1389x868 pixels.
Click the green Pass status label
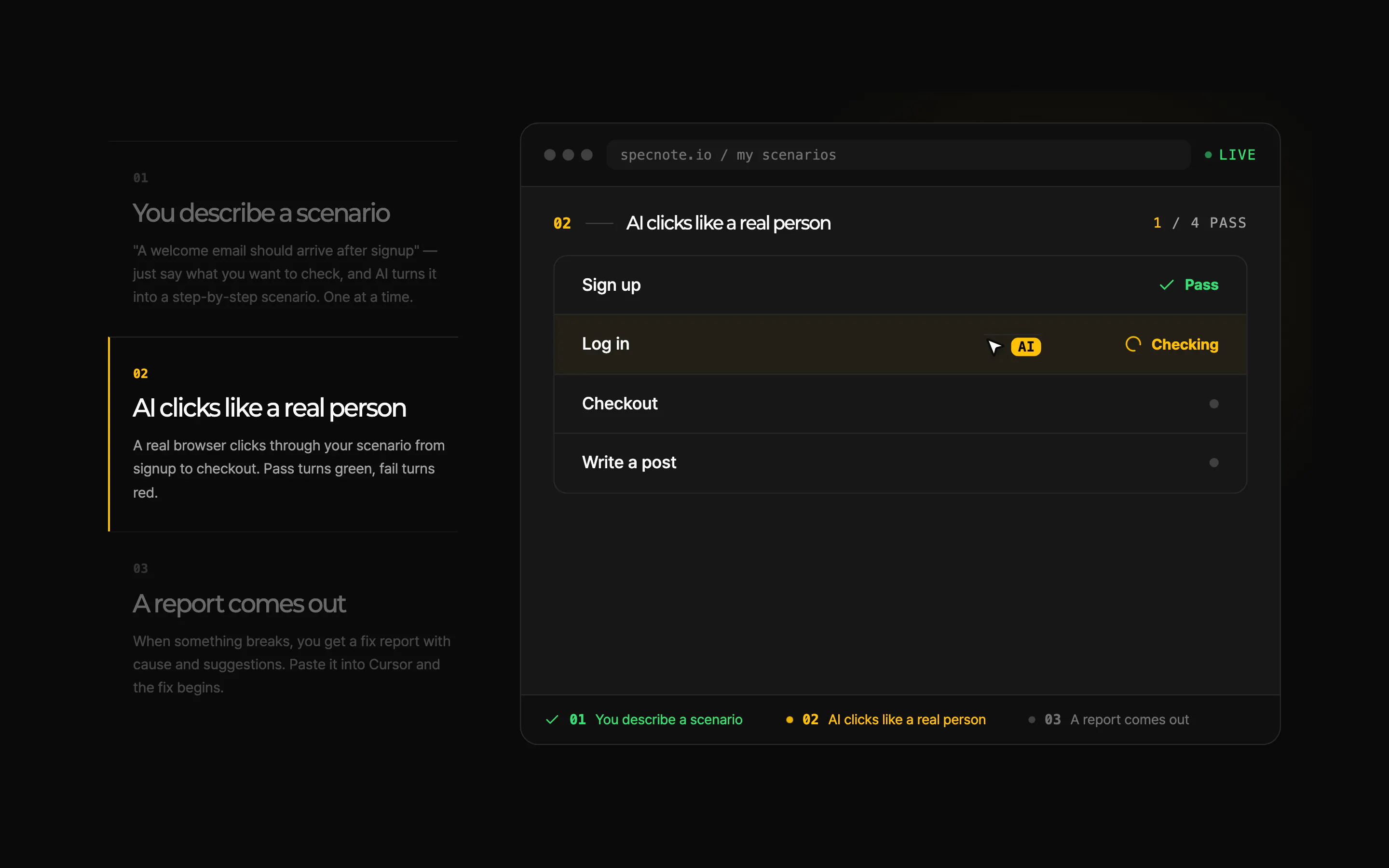1201,285
